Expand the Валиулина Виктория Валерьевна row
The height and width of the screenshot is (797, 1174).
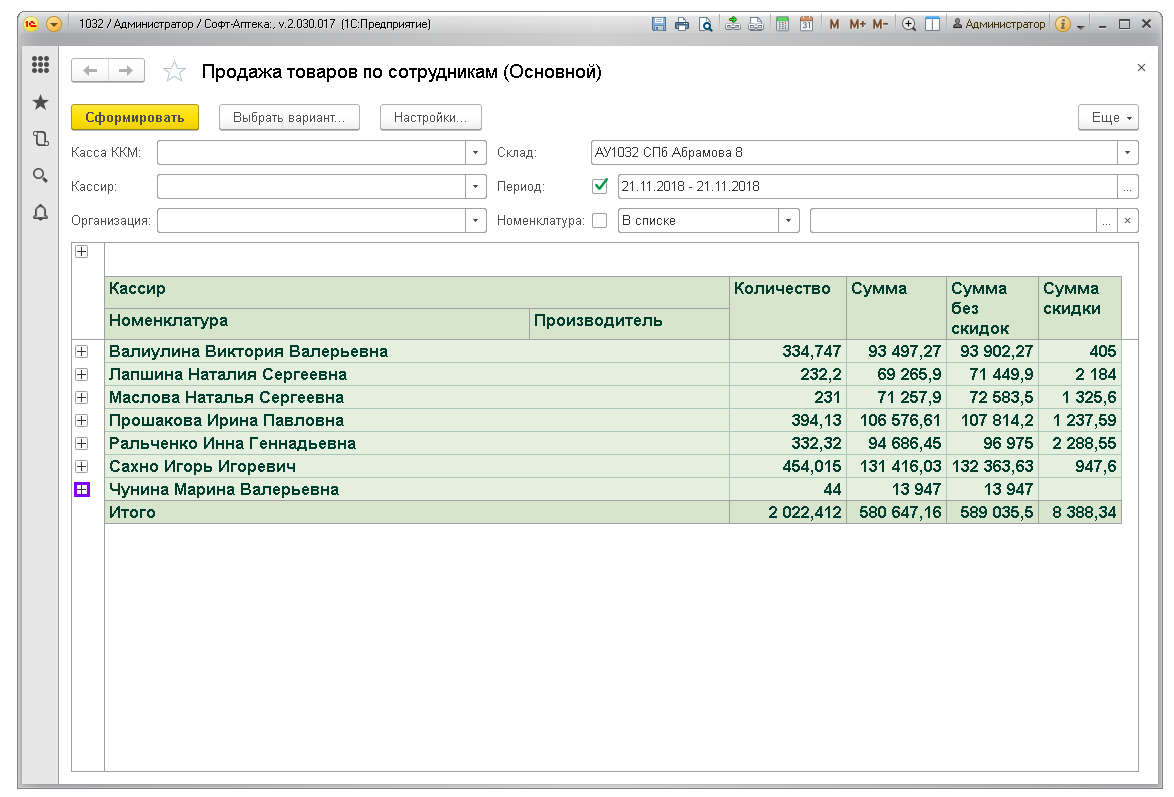click(82, 351)
